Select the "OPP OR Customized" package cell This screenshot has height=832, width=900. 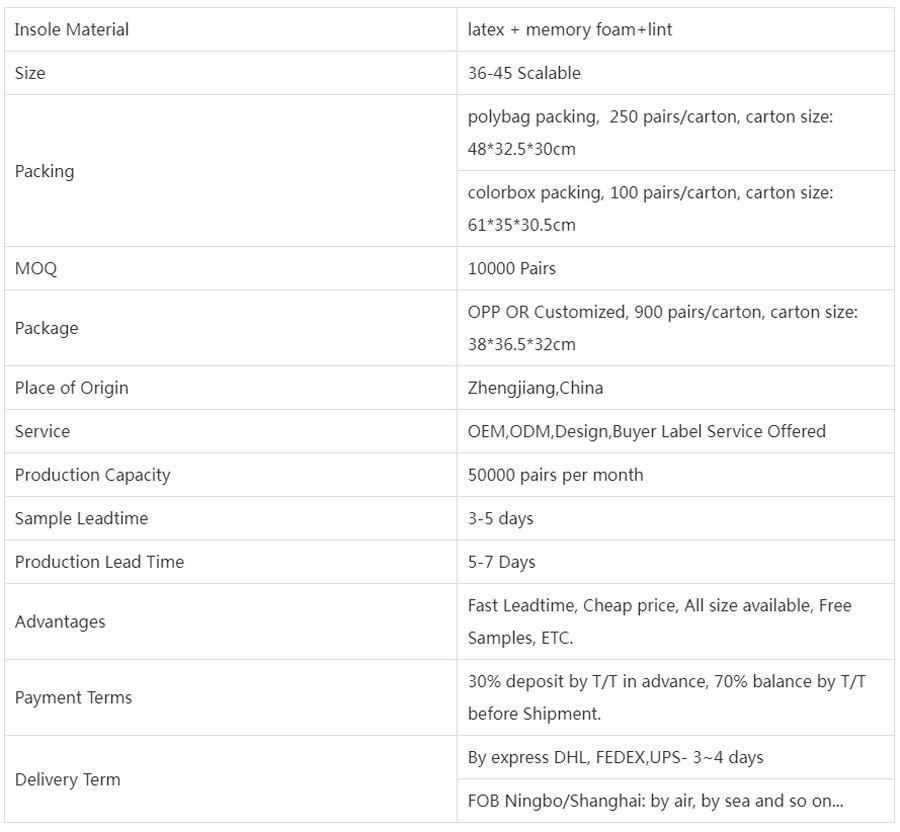pyautogui.click(x=662, y=328)
